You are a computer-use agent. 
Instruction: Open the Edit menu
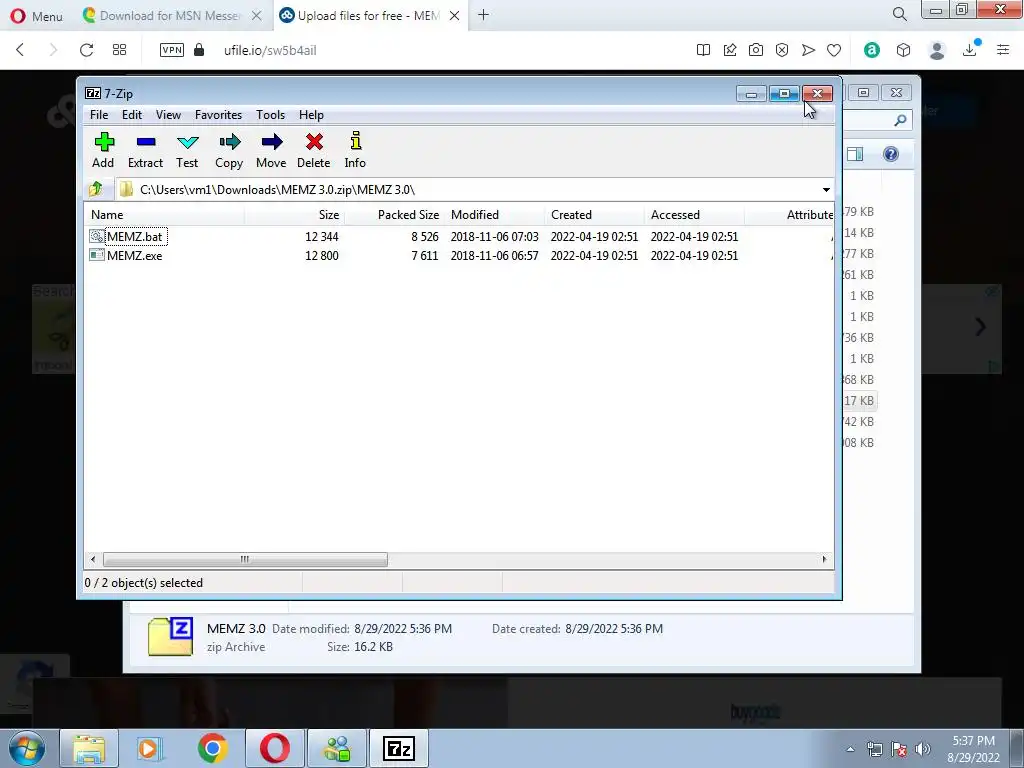[x=132, y=115]
